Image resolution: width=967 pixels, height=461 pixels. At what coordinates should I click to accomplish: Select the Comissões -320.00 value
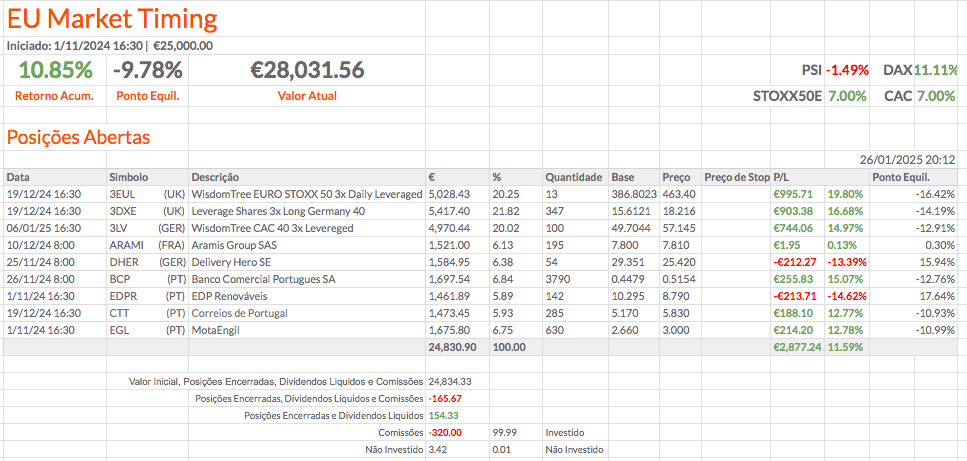pos(445,433)
